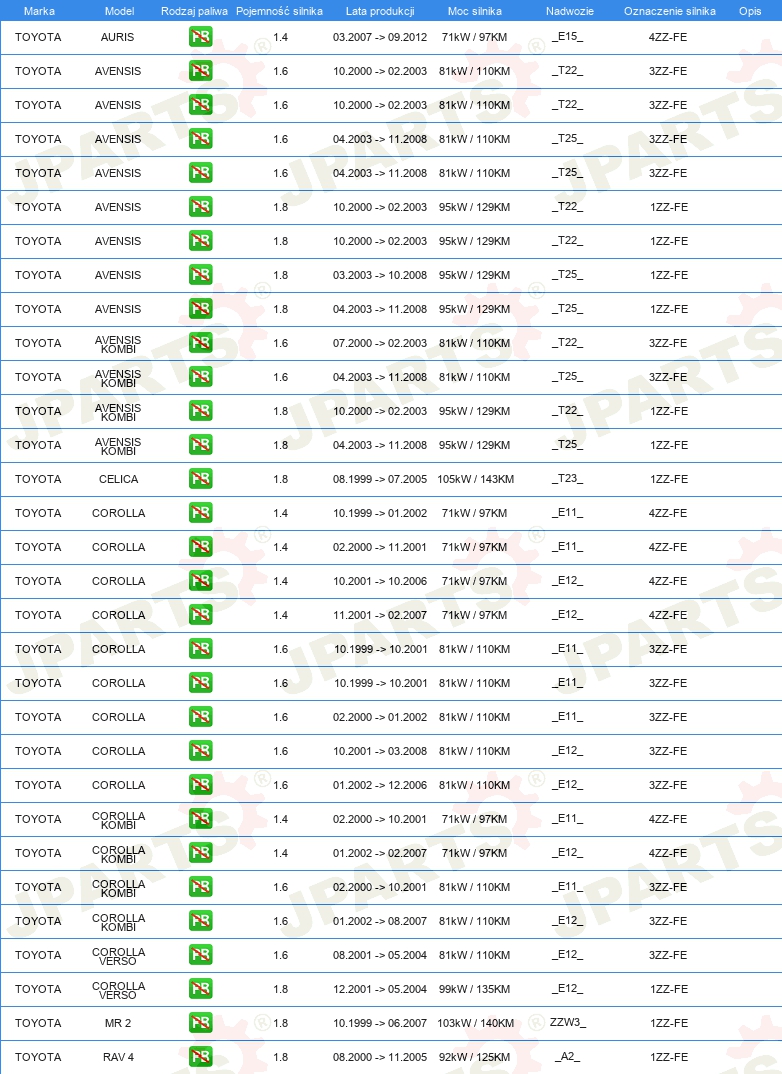This screenshot has height=1074, width=782.
Task: Click fuel icon for AVENSIS KOMBI 07.2000 row
Action: click(201, 342)
